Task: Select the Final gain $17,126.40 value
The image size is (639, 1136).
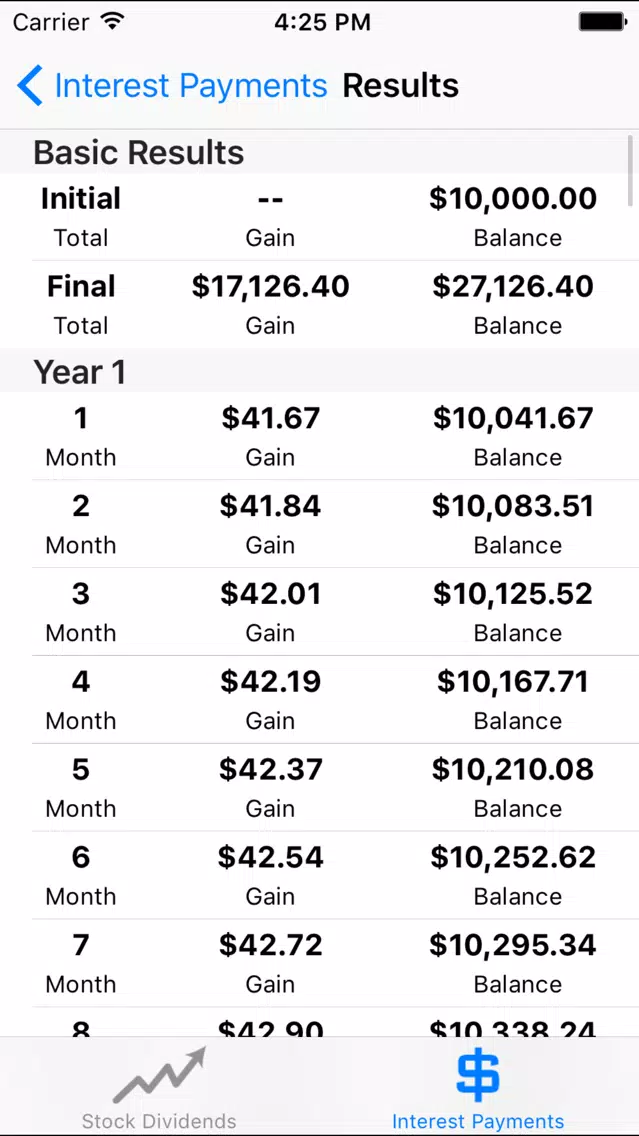Action: (270, 286)
